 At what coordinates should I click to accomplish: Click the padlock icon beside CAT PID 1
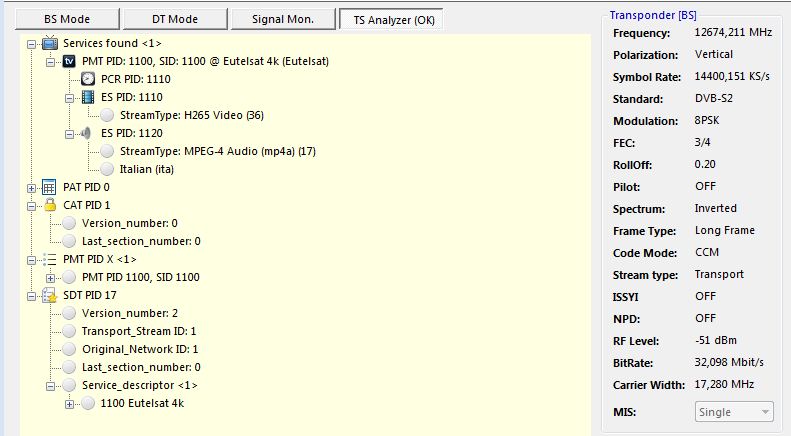pyautogui.click(x=50, y=205)
